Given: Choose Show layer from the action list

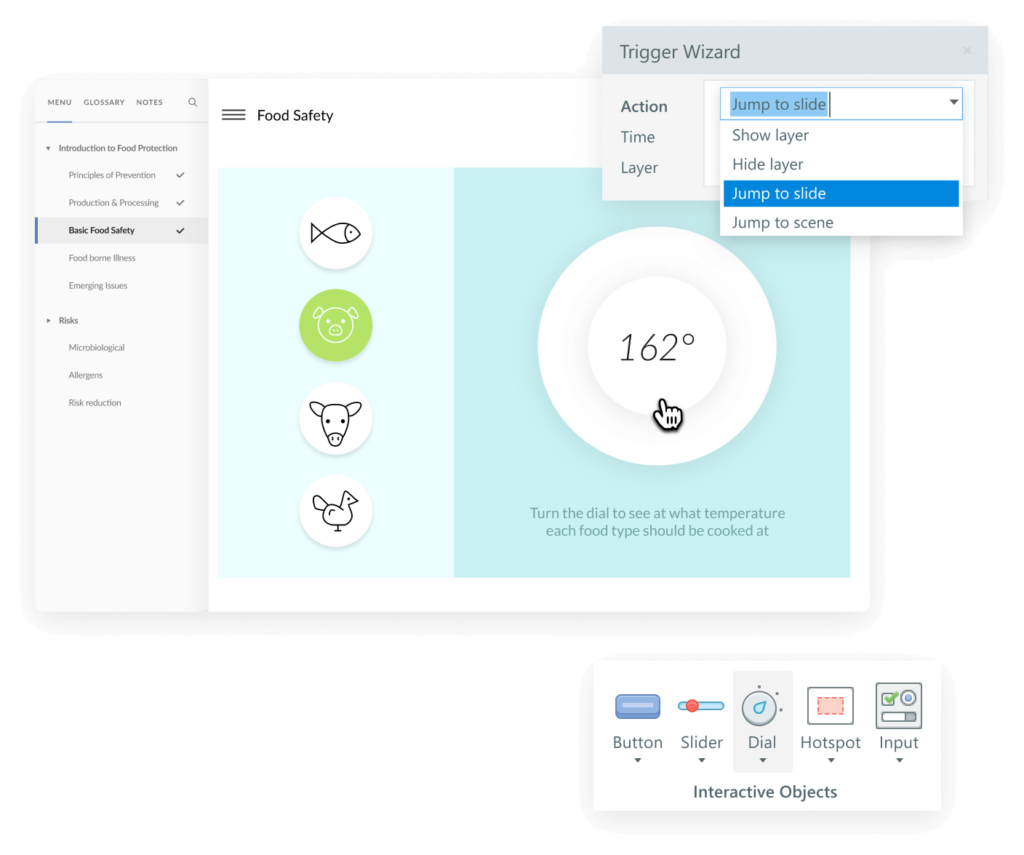Looking at the screenshot, I should [x=770, y=135].
